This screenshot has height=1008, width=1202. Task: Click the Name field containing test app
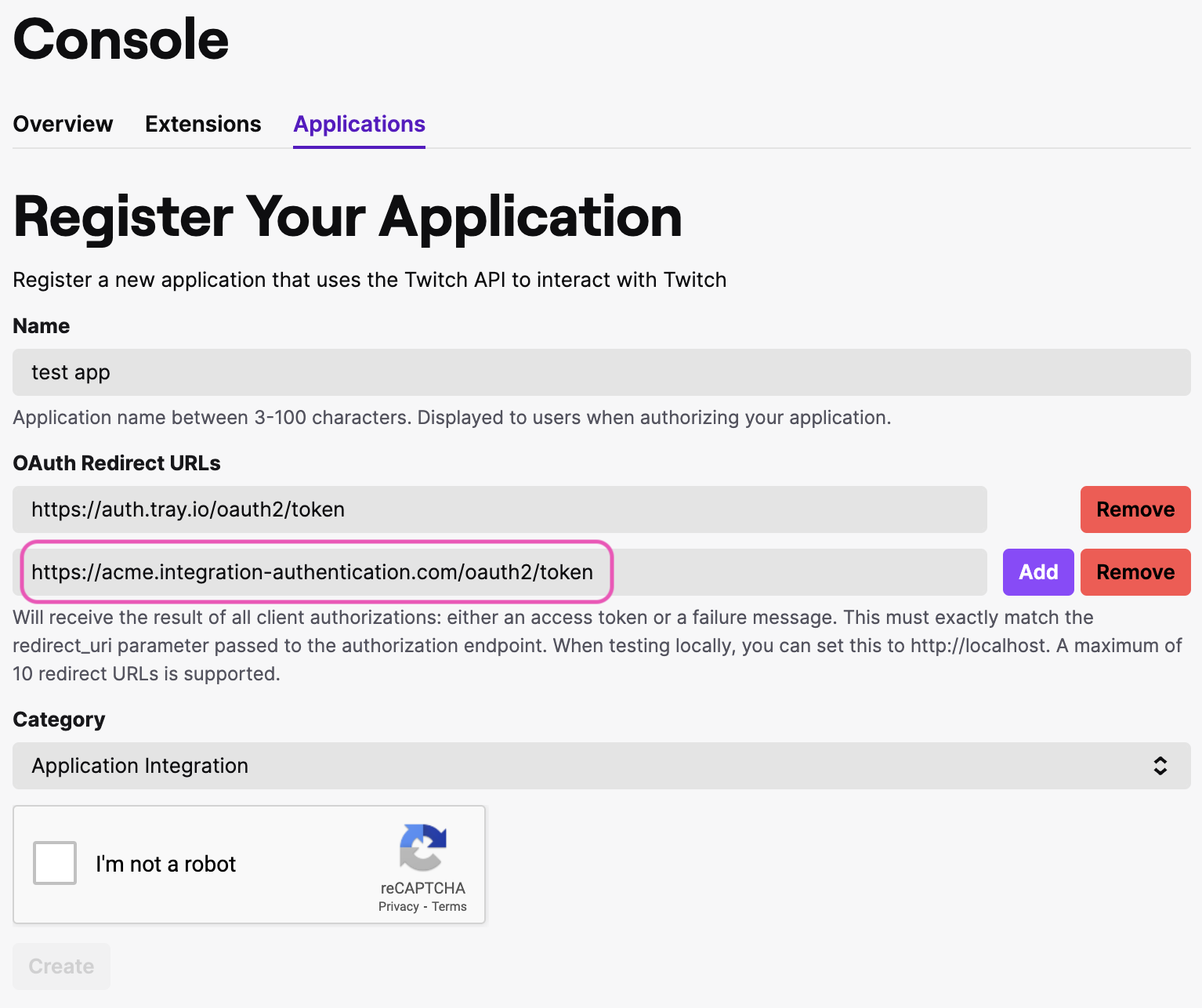point(601,372)
